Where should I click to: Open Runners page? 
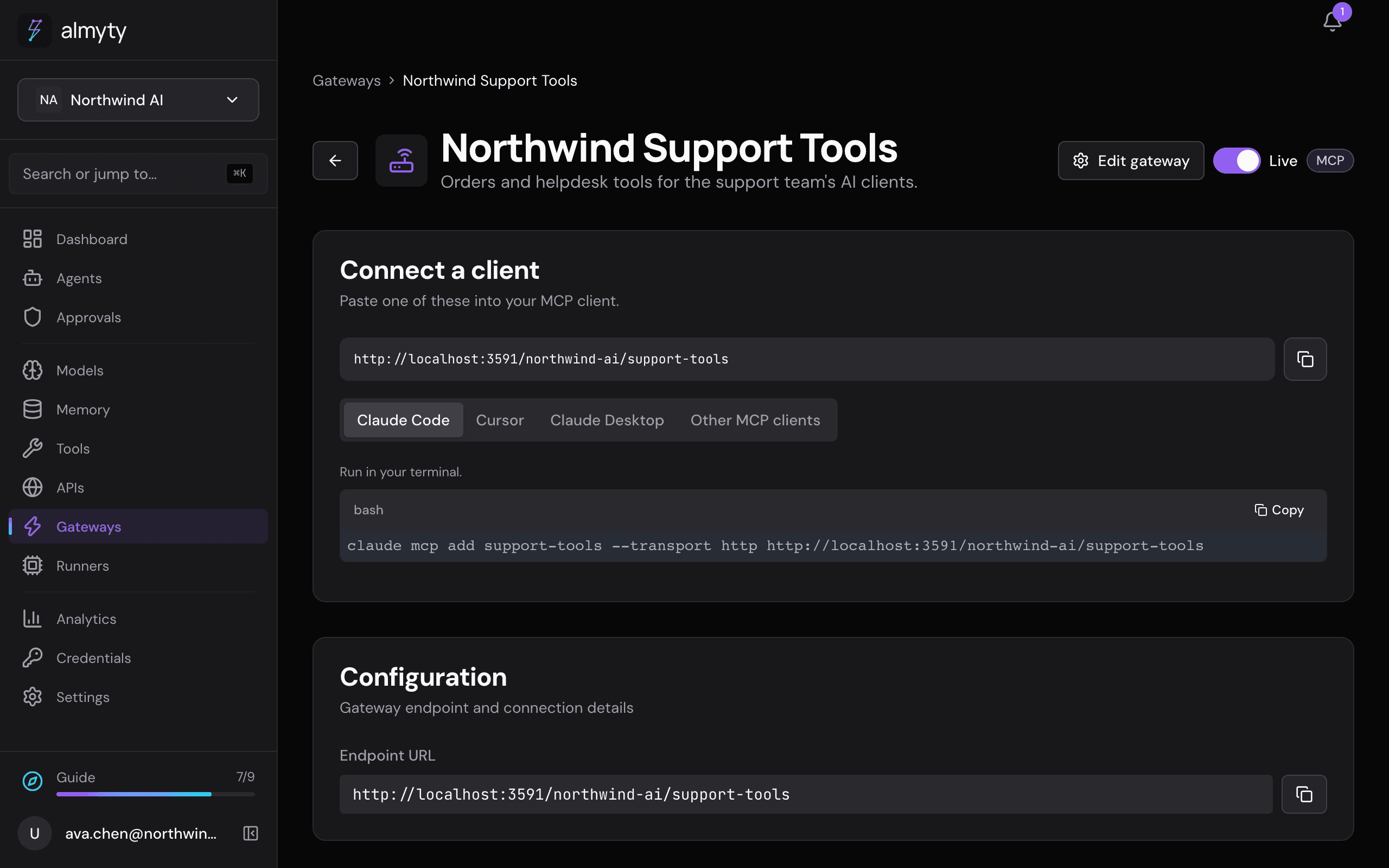(x=138, y=565)
